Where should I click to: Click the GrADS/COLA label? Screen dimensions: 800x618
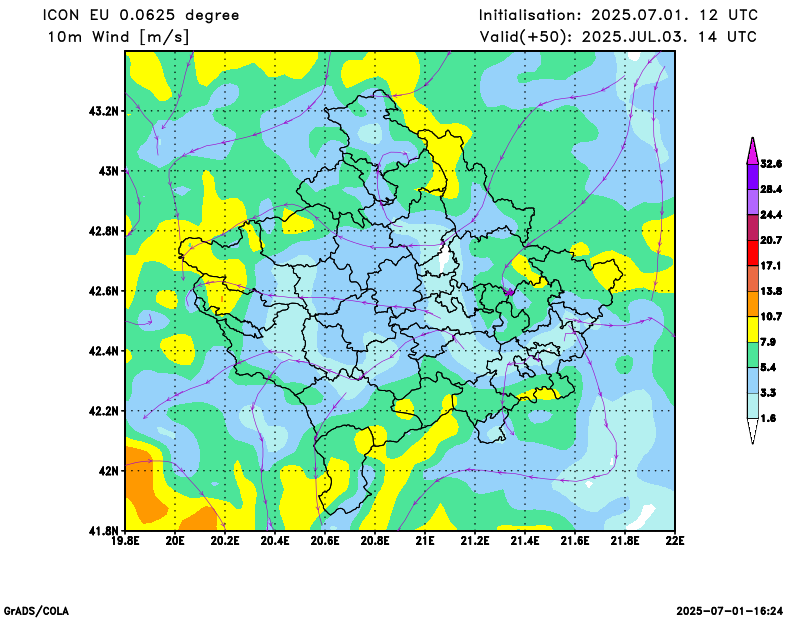(x=36, y=611)
